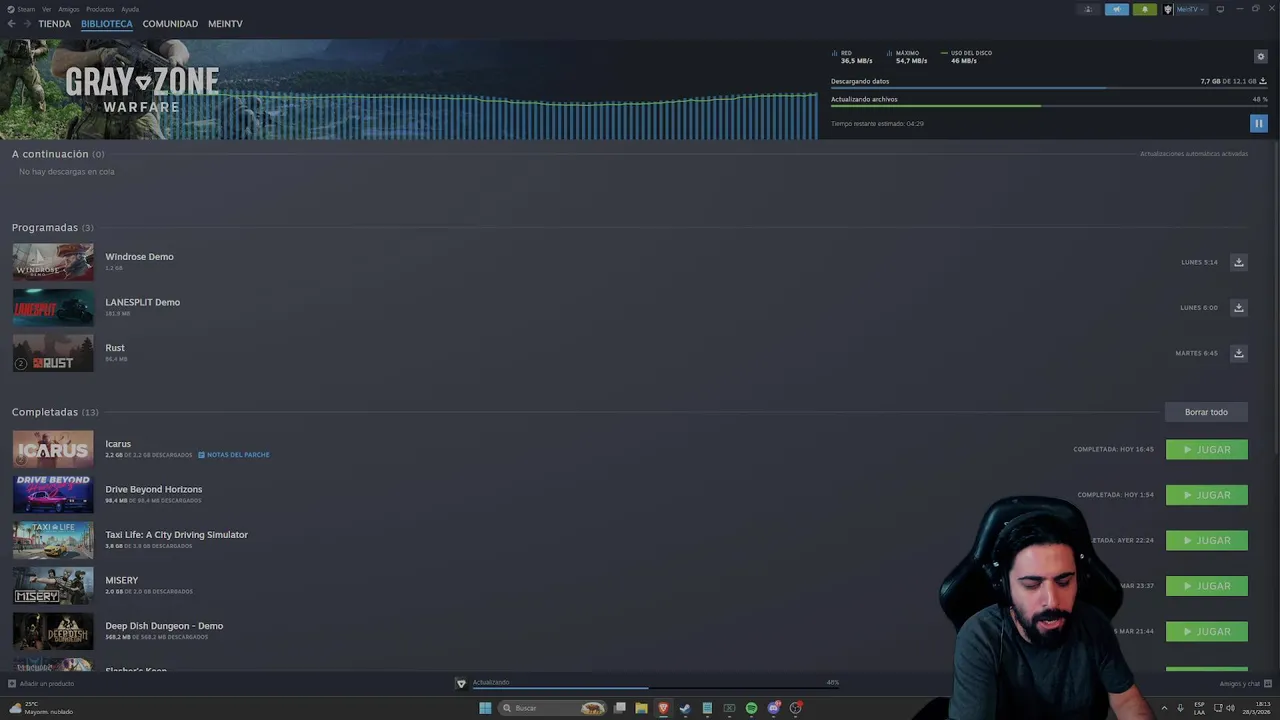The height and width of the screenshot is (720, 1280).
Task: Click the Actualizando archivos progress bar
Action: 1049,106
